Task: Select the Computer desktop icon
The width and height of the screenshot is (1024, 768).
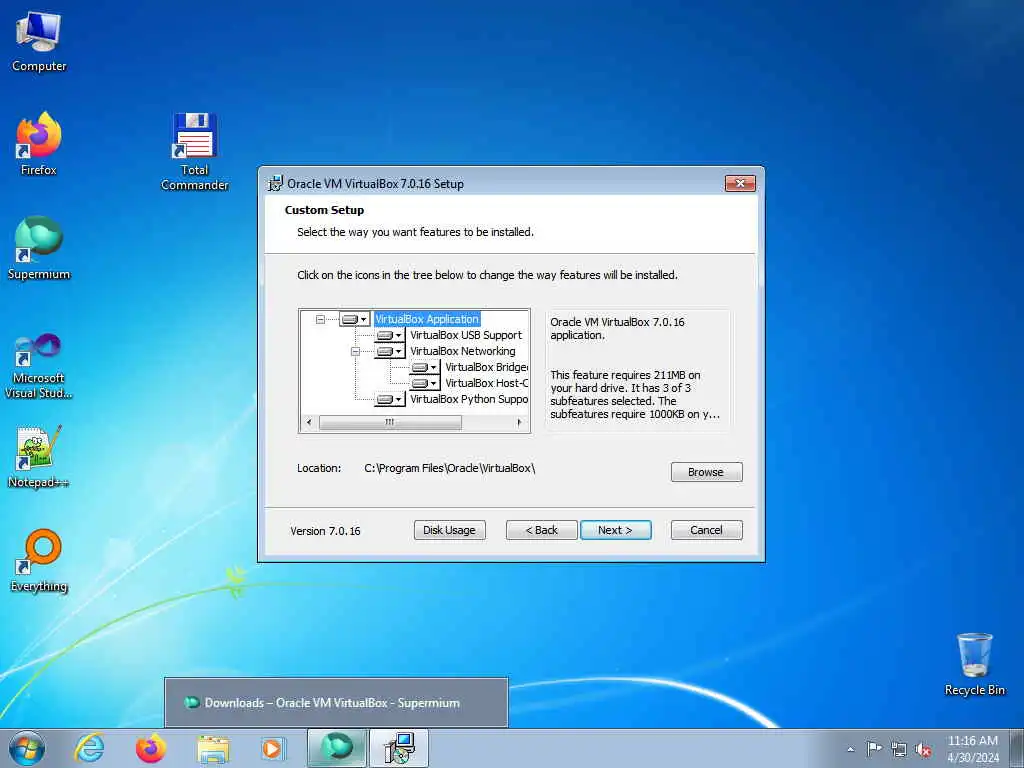Action: [x=39, y=42]
